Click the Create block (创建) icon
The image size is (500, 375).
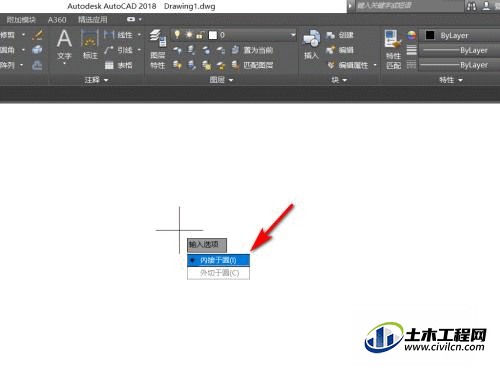pyautogui.click(x=330, y=35)
